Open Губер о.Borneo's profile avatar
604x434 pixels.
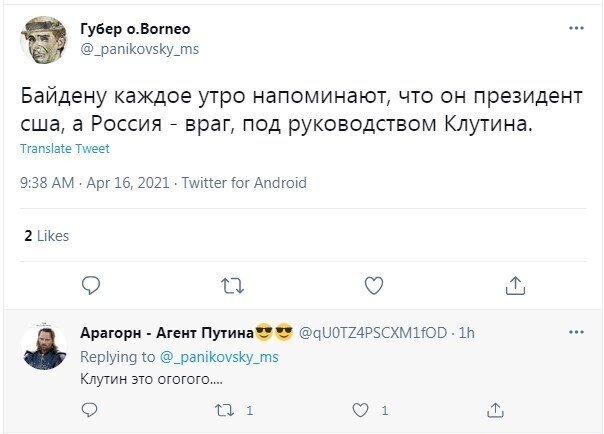click(45, 39)
